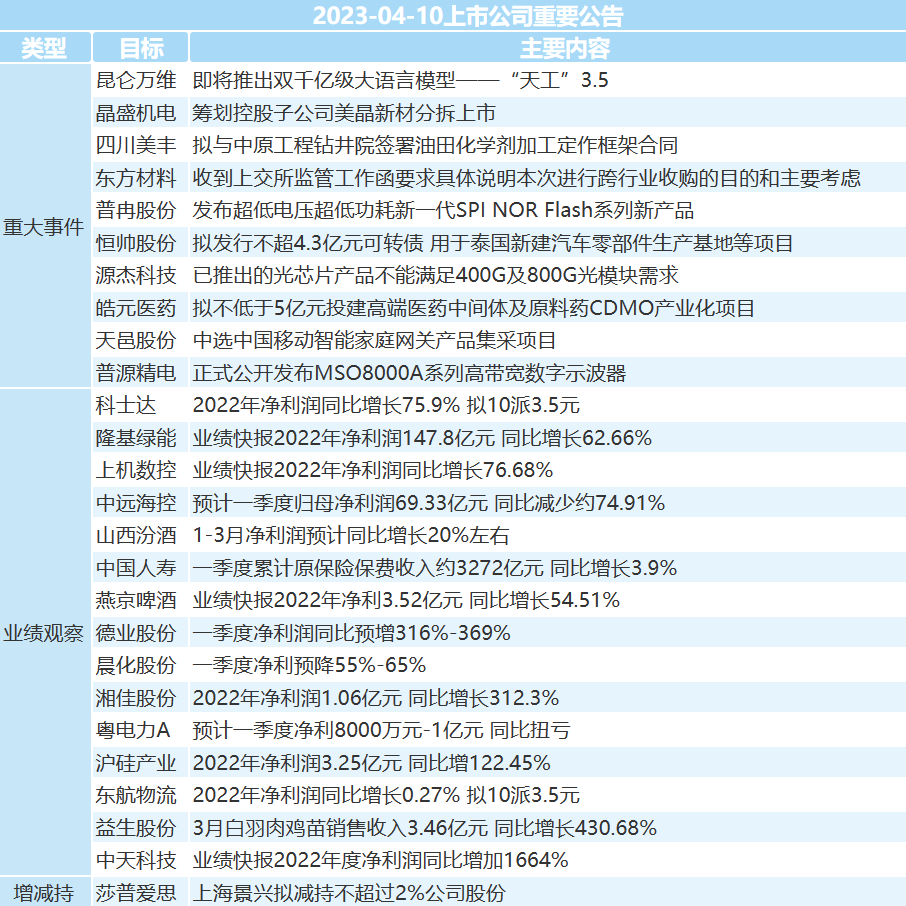Click the company name 隆基绿能
Image resolution: width=906 pixels, height=906 pixels.
[136, 437]
